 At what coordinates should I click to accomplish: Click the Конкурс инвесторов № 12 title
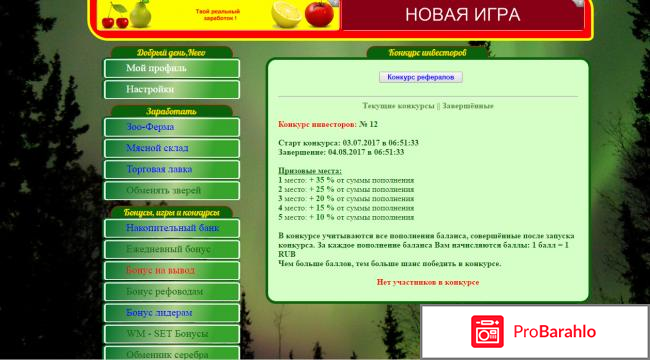328,124
